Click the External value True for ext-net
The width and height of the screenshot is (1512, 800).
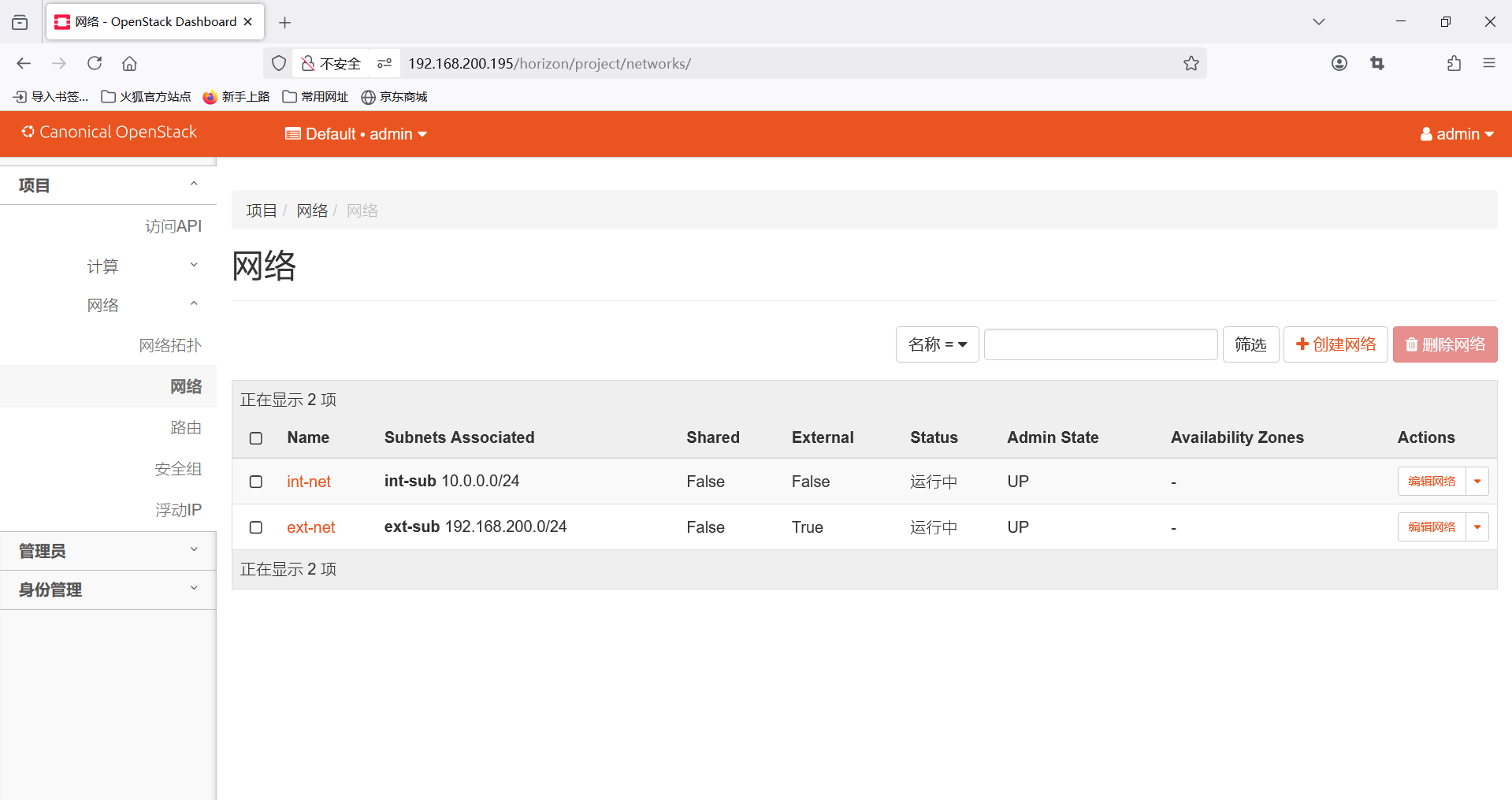(808, 527)
